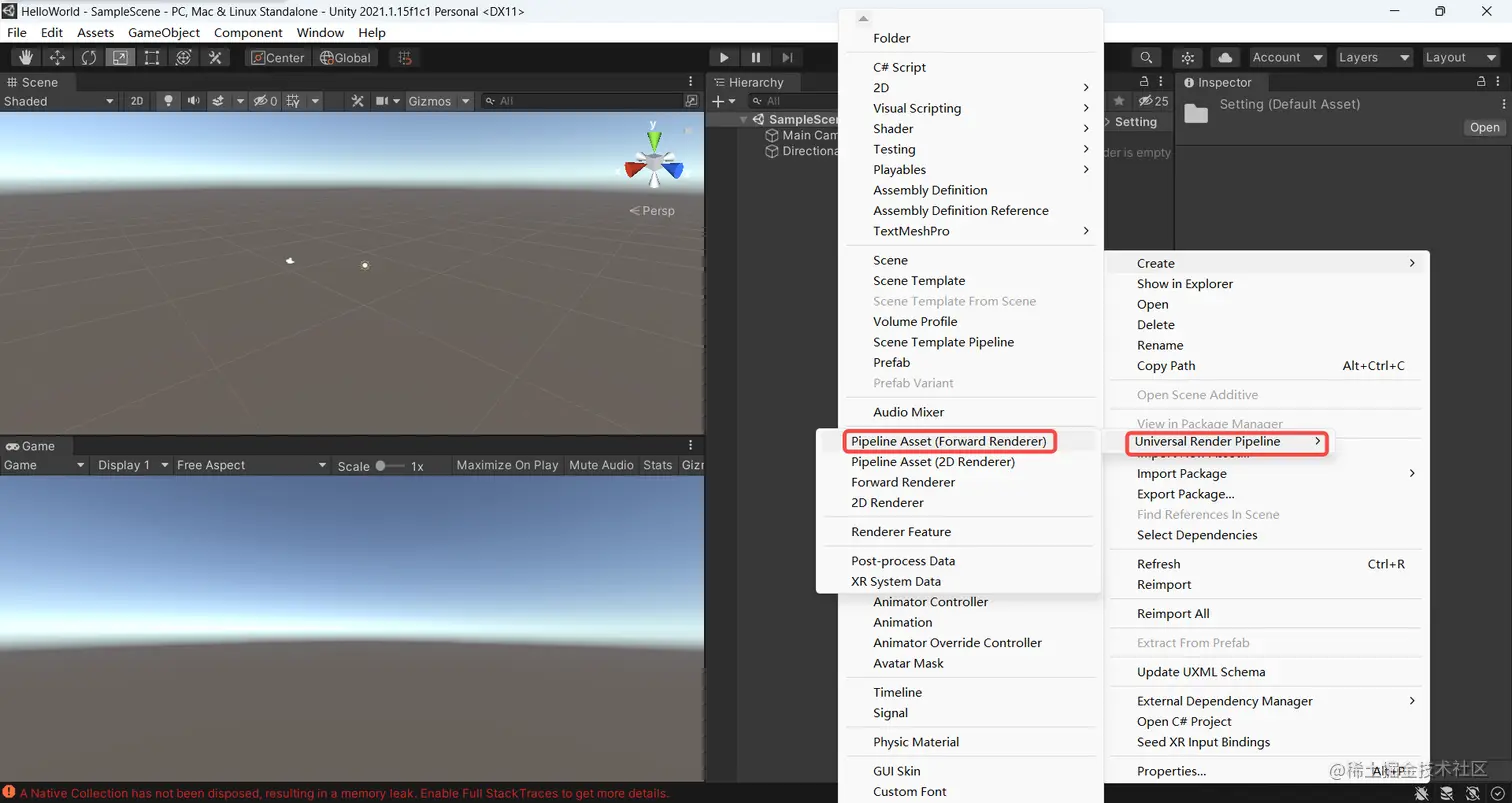The height and width of the screenshot is (803, 1512).
Task: Toggle Scene lighting bulb
Action: (x=168, y=101)
